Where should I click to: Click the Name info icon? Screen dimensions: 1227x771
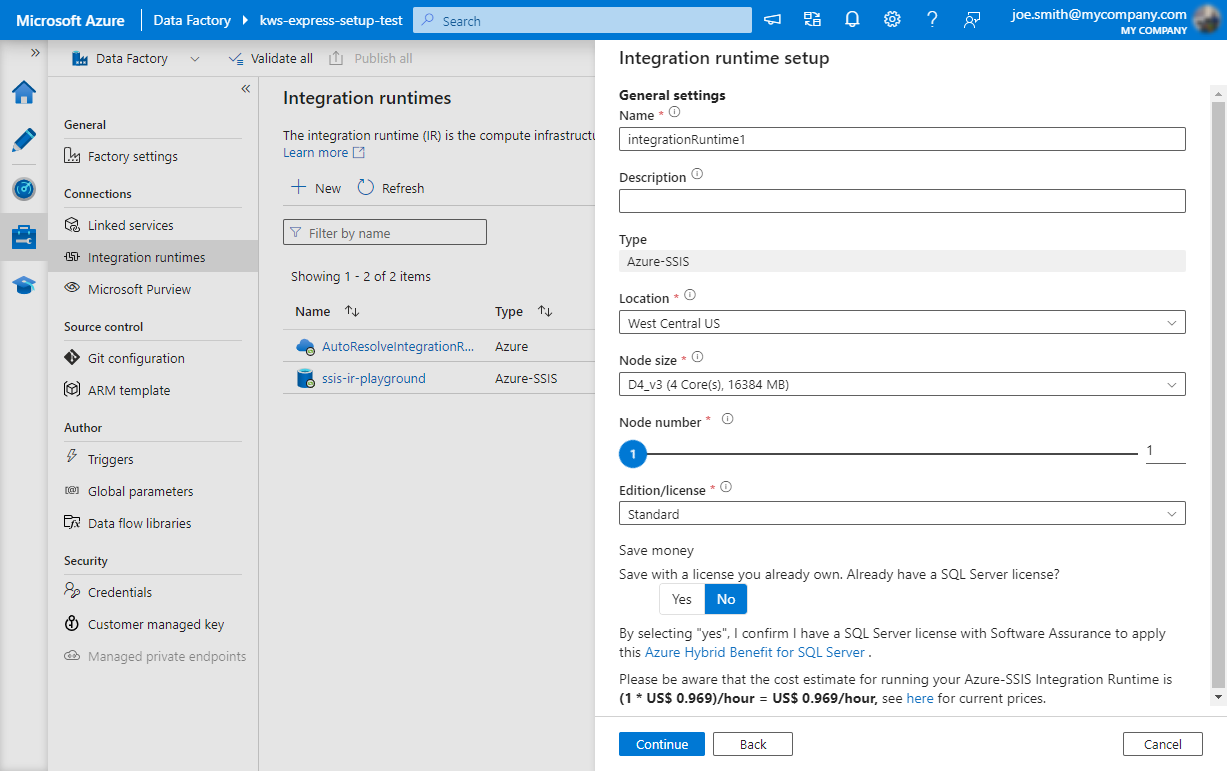(674, 113)
